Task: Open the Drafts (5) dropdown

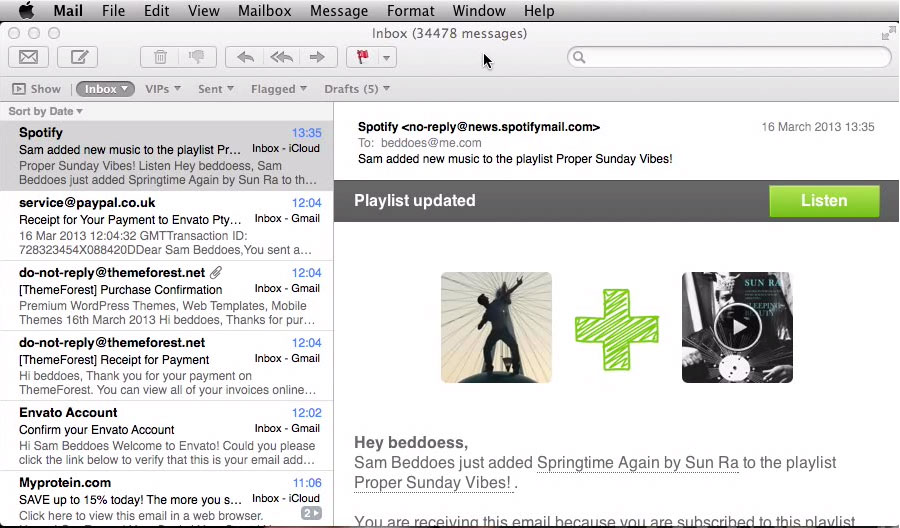Action: coord(356,89)
